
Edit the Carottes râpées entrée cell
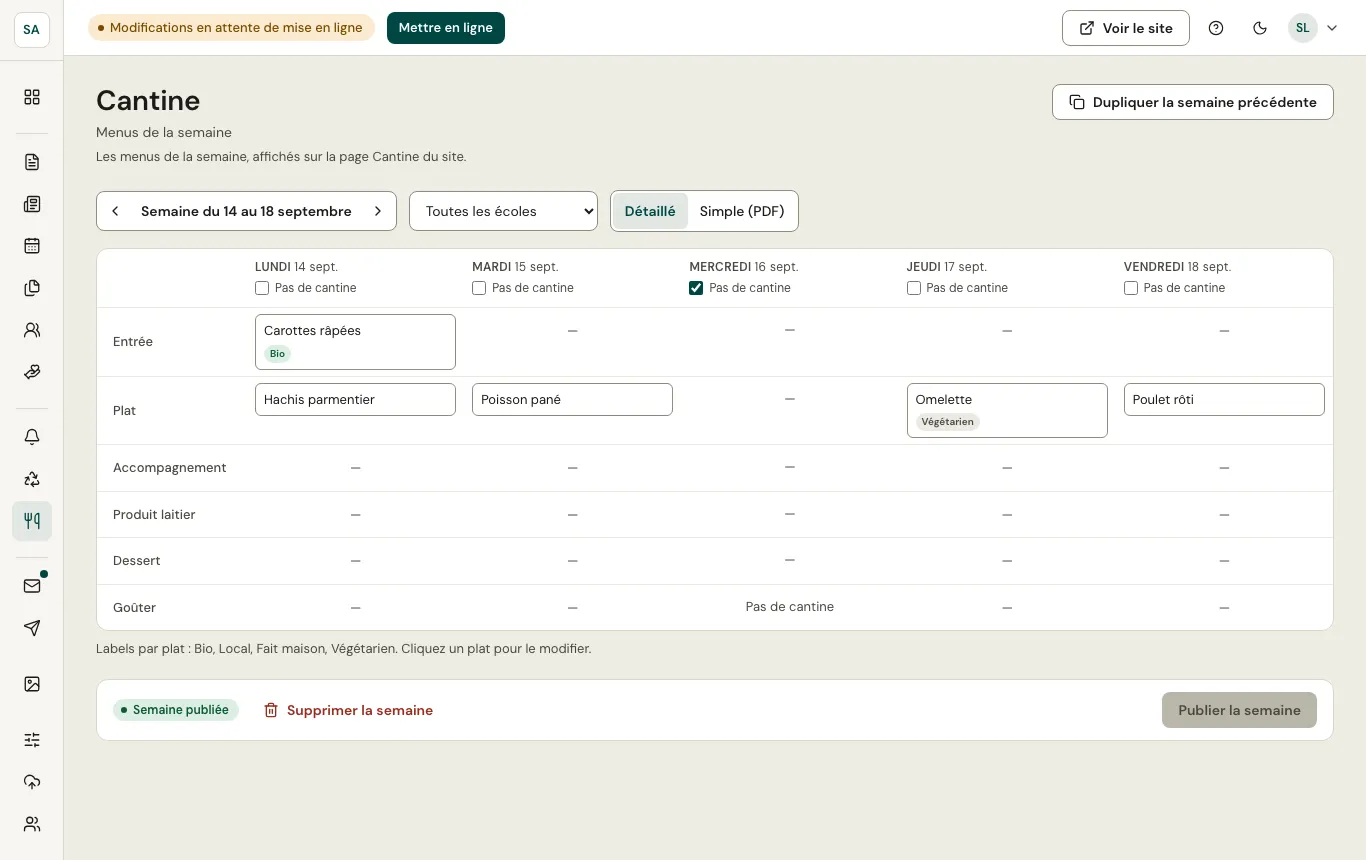[x=355, y=342]
